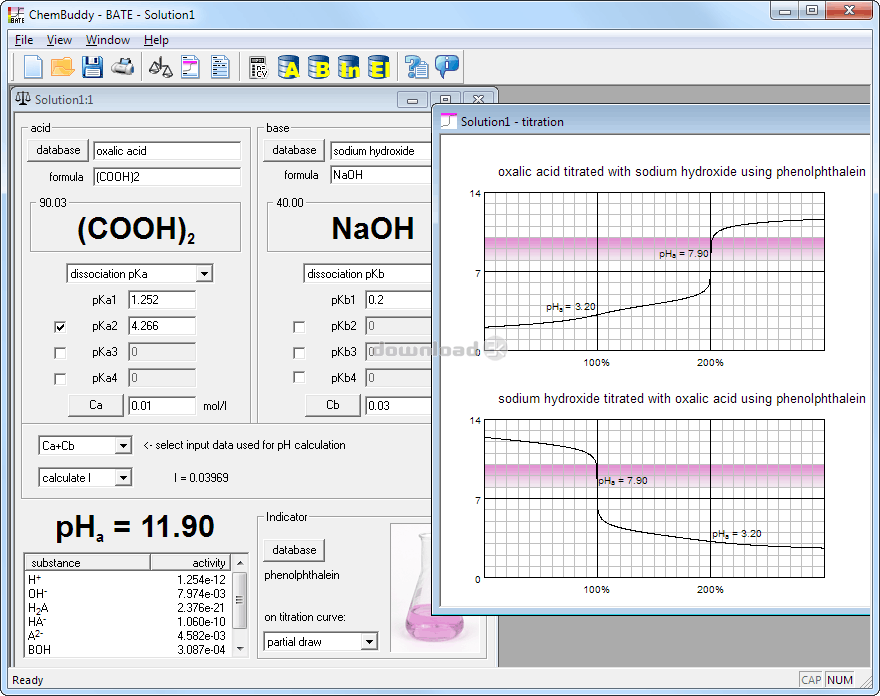Open a file with the folder icon
Screen dimensions: 880x696
pyautogui.click(x=62, y=67)
